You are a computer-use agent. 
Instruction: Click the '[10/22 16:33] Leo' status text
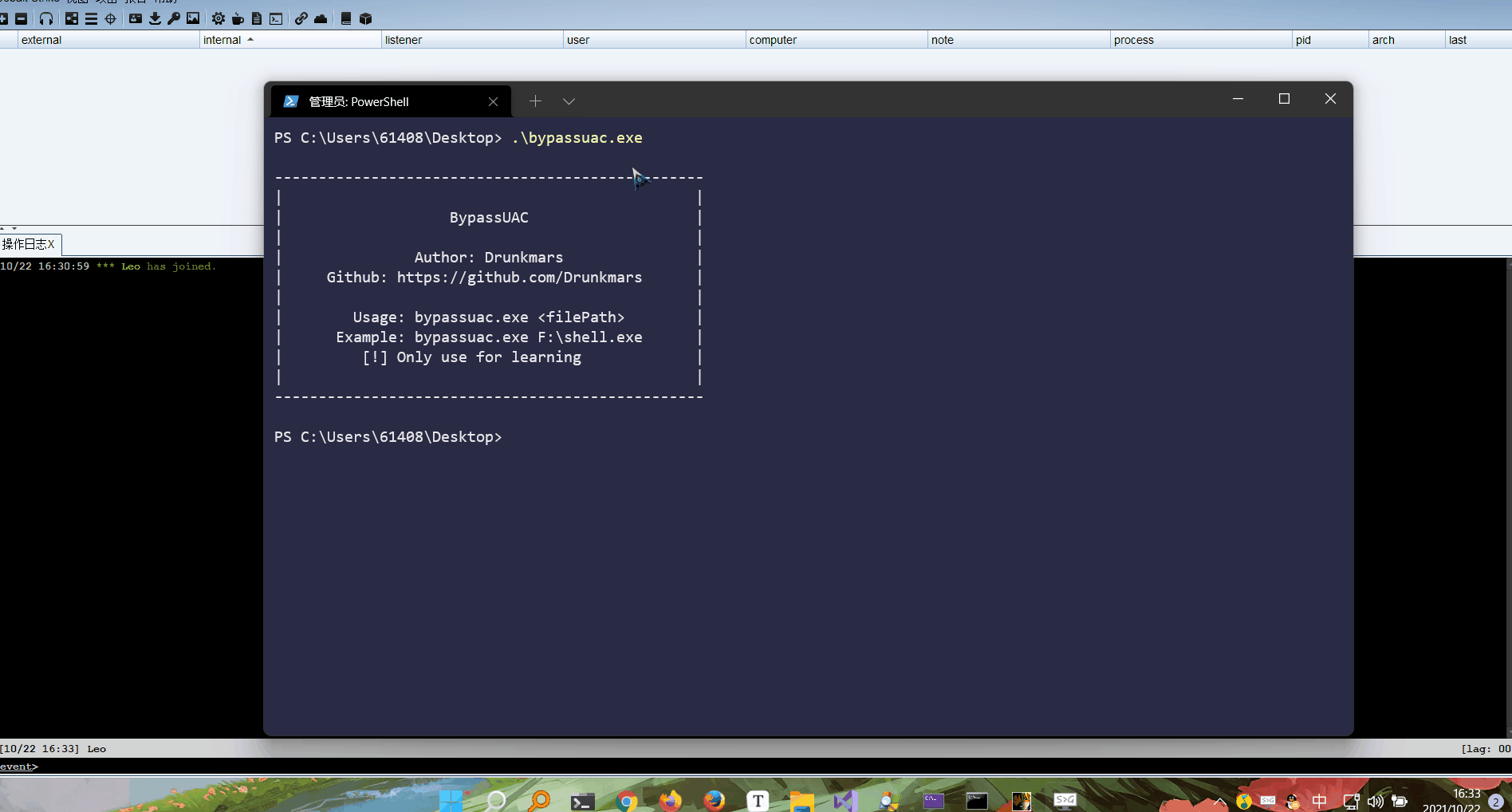point(53,749)
